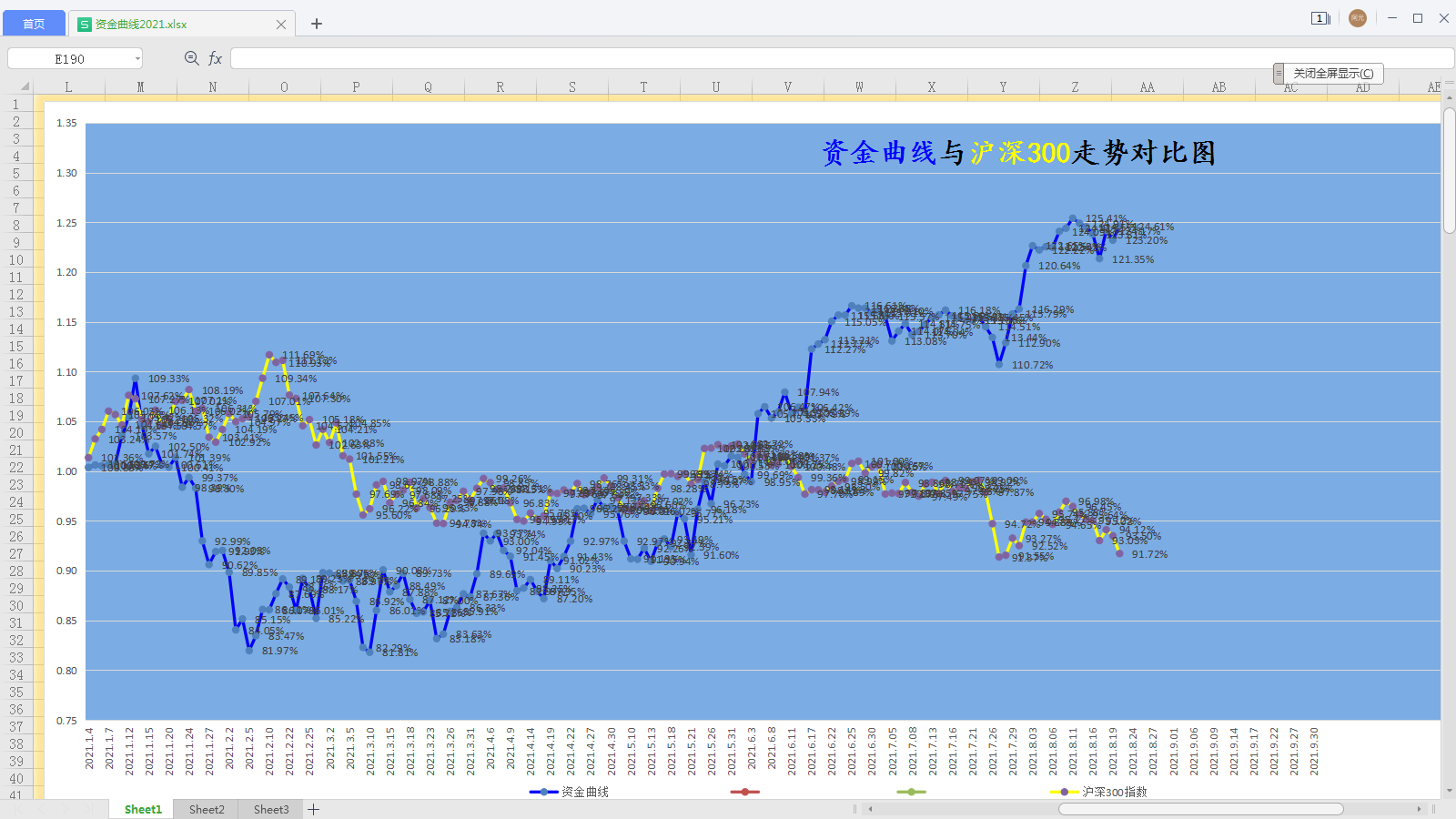This screenshot has height=819, width=1456.
Task: Select row 1 header
Action: pyautogui.click(x=15, y=105)
